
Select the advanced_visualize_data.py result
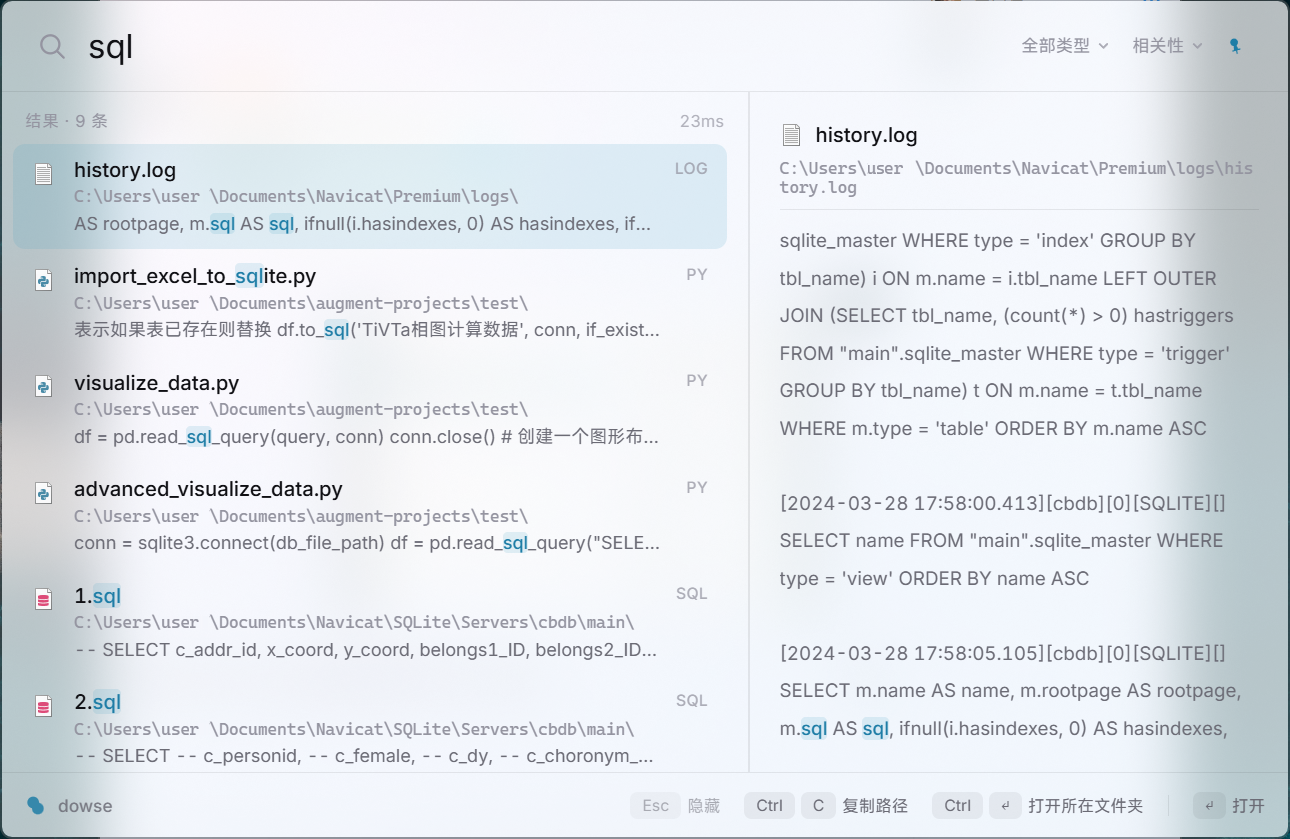pos(370,515)
